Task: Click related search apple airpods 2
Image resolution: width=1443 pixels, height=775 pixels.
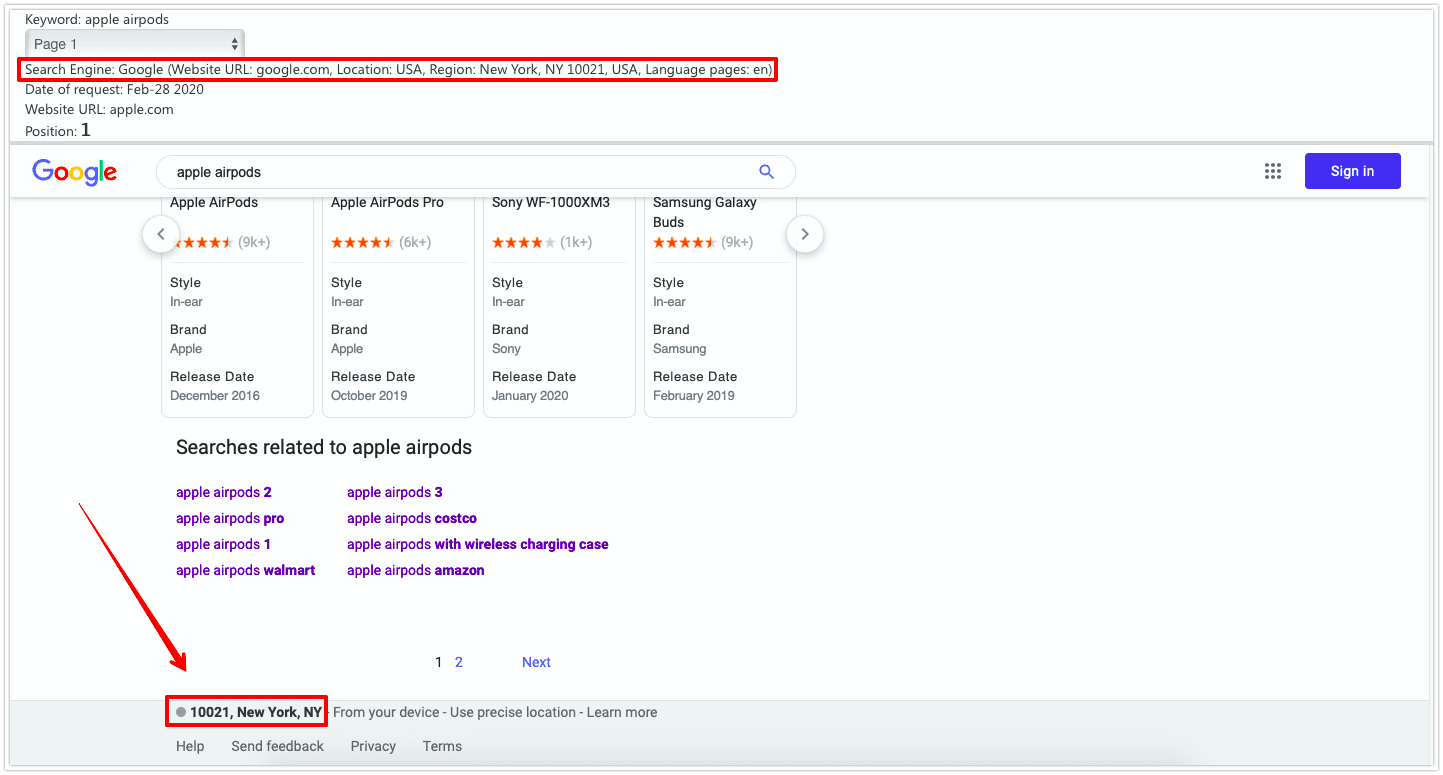Action: [x=224, y=492]
